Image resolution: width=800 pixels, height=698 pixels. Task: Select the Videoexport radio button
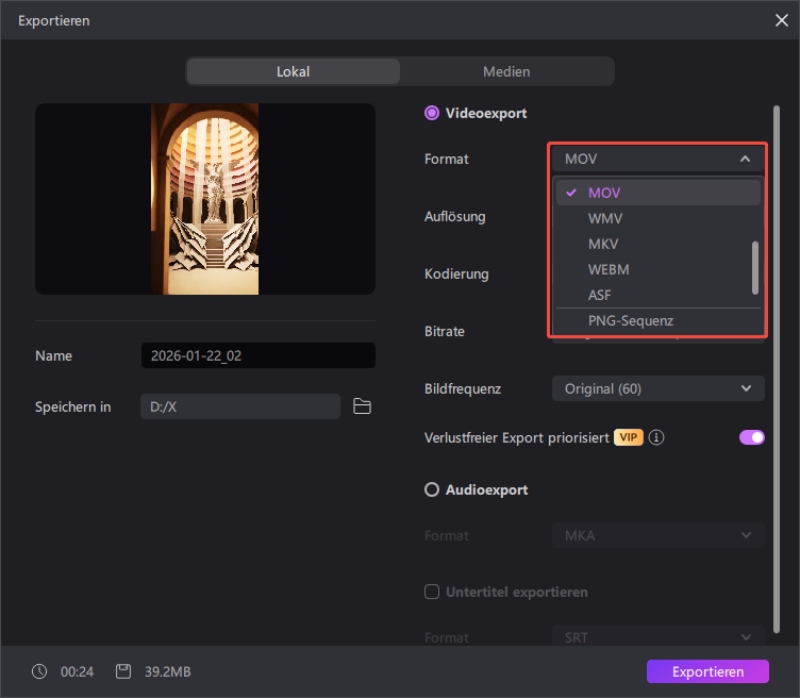pyautogui.click(x=431, y=113)
